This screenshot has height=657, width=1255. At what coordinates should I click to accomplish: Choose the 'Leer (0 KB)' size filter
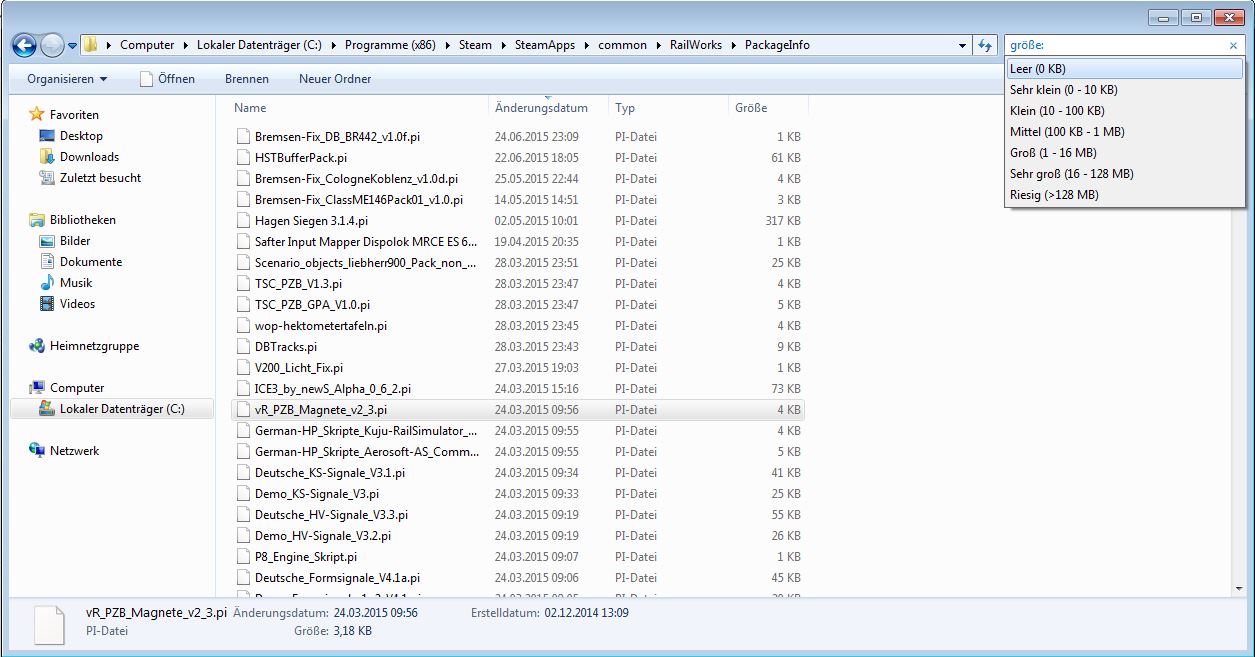(x=1124, y=69)
